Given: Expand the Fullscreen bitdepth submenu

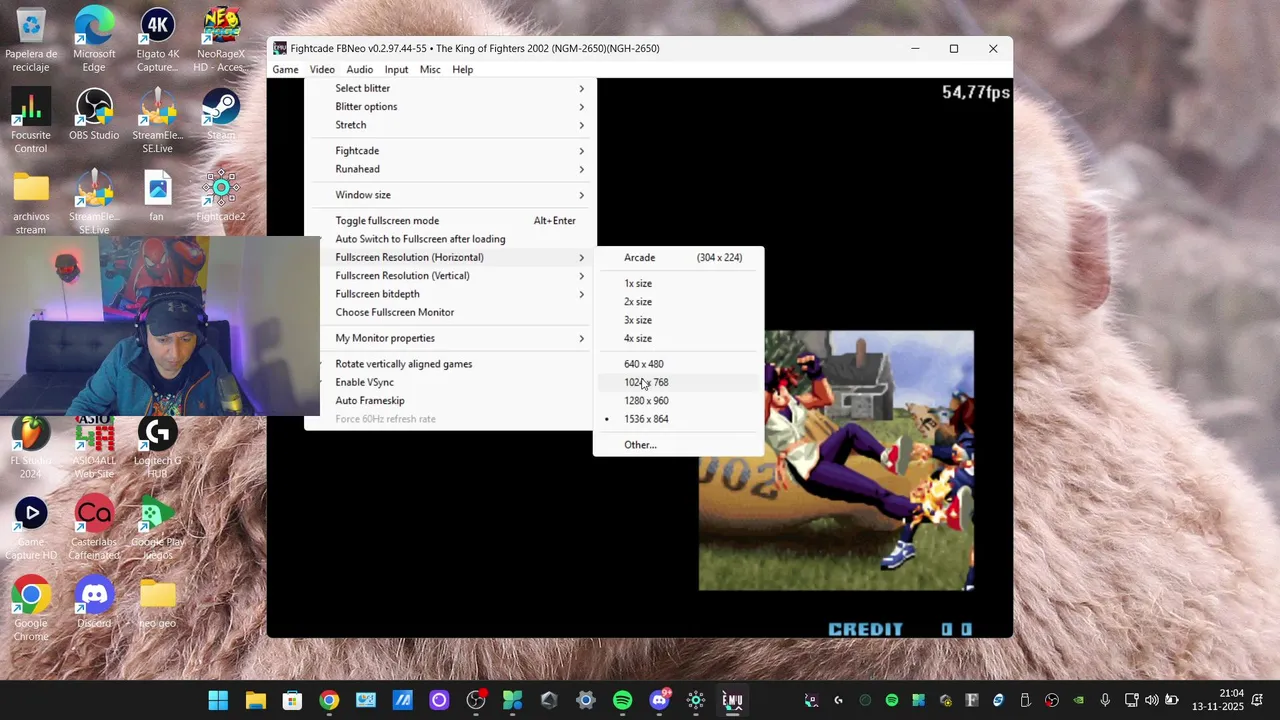Looking at the screenshot, I should [449, 294].
